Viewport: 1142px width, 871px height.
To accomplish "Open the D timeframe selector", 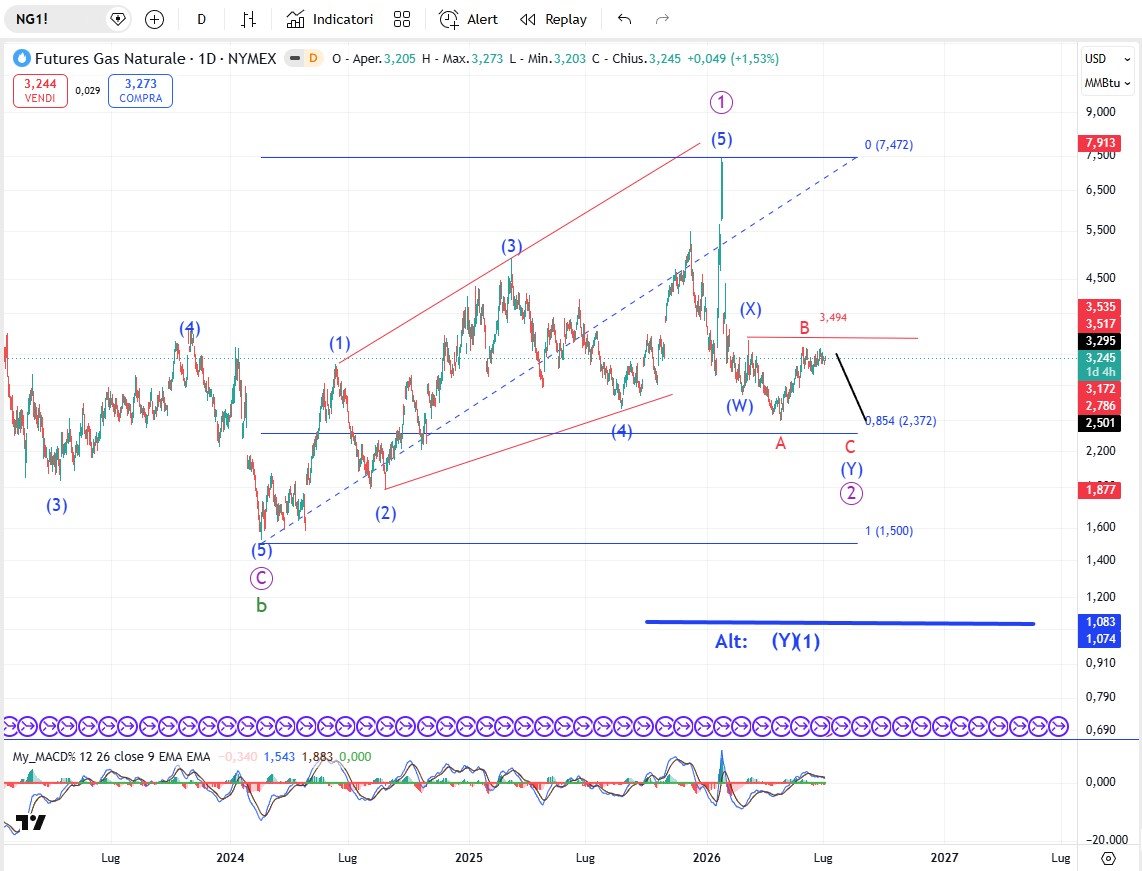I will pos(201,20).
